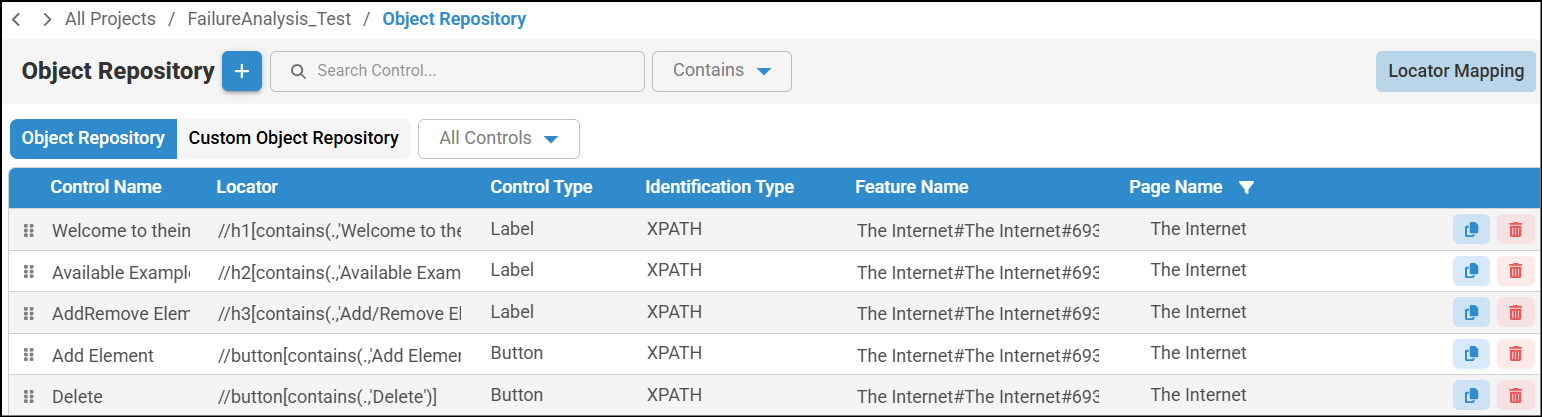Viewport: 1542px width, 417px height.
Task: Click the Page Name filter icon
Action: [1246, 187]
